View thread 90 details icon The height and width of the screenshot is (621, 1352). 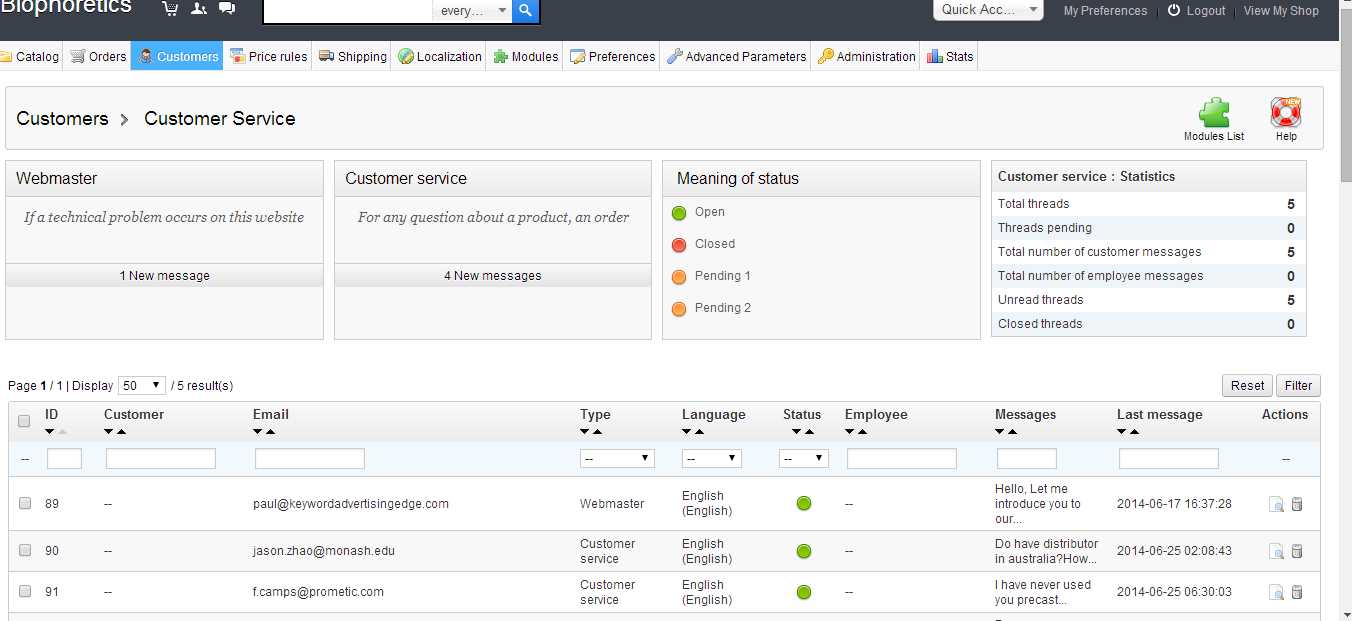[x=1276, y=551]
